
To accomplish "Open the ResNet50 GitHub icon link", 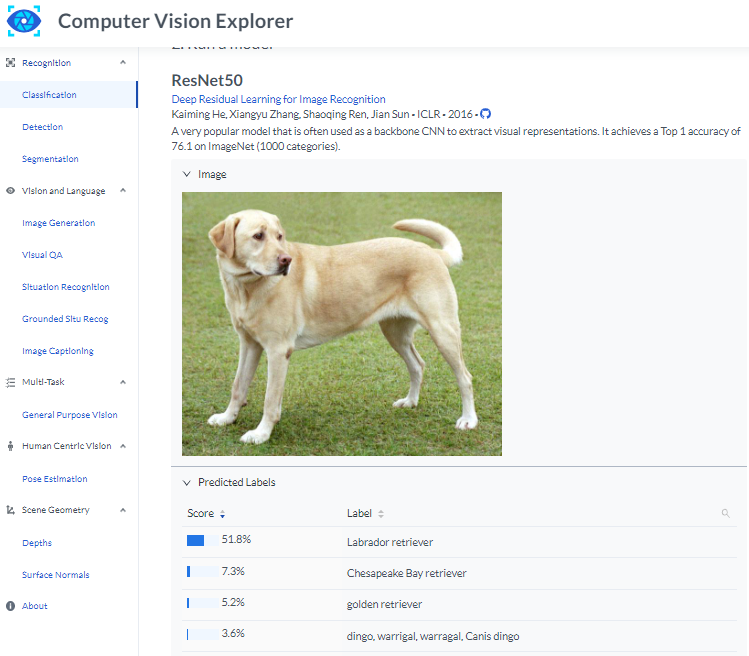I will tap(485, 114).
